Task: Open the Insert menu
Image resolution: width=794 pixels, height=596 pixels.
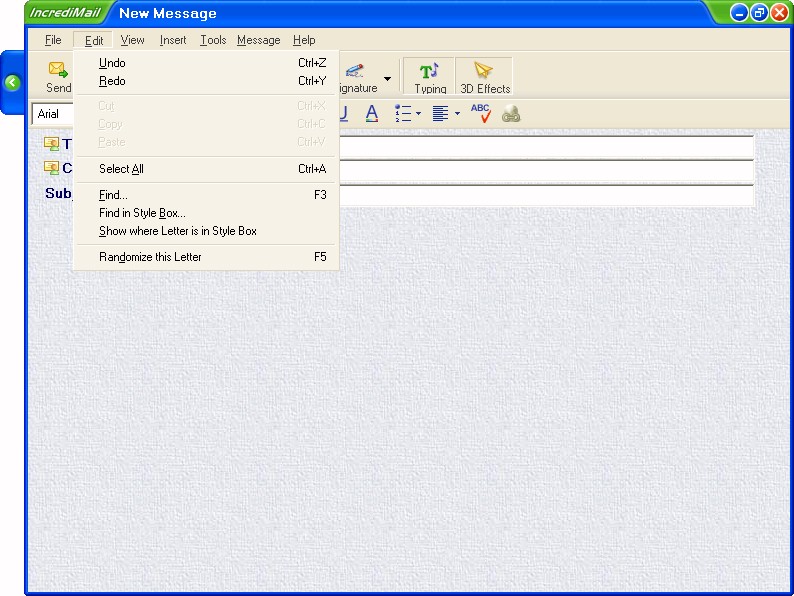Action: 173,40
